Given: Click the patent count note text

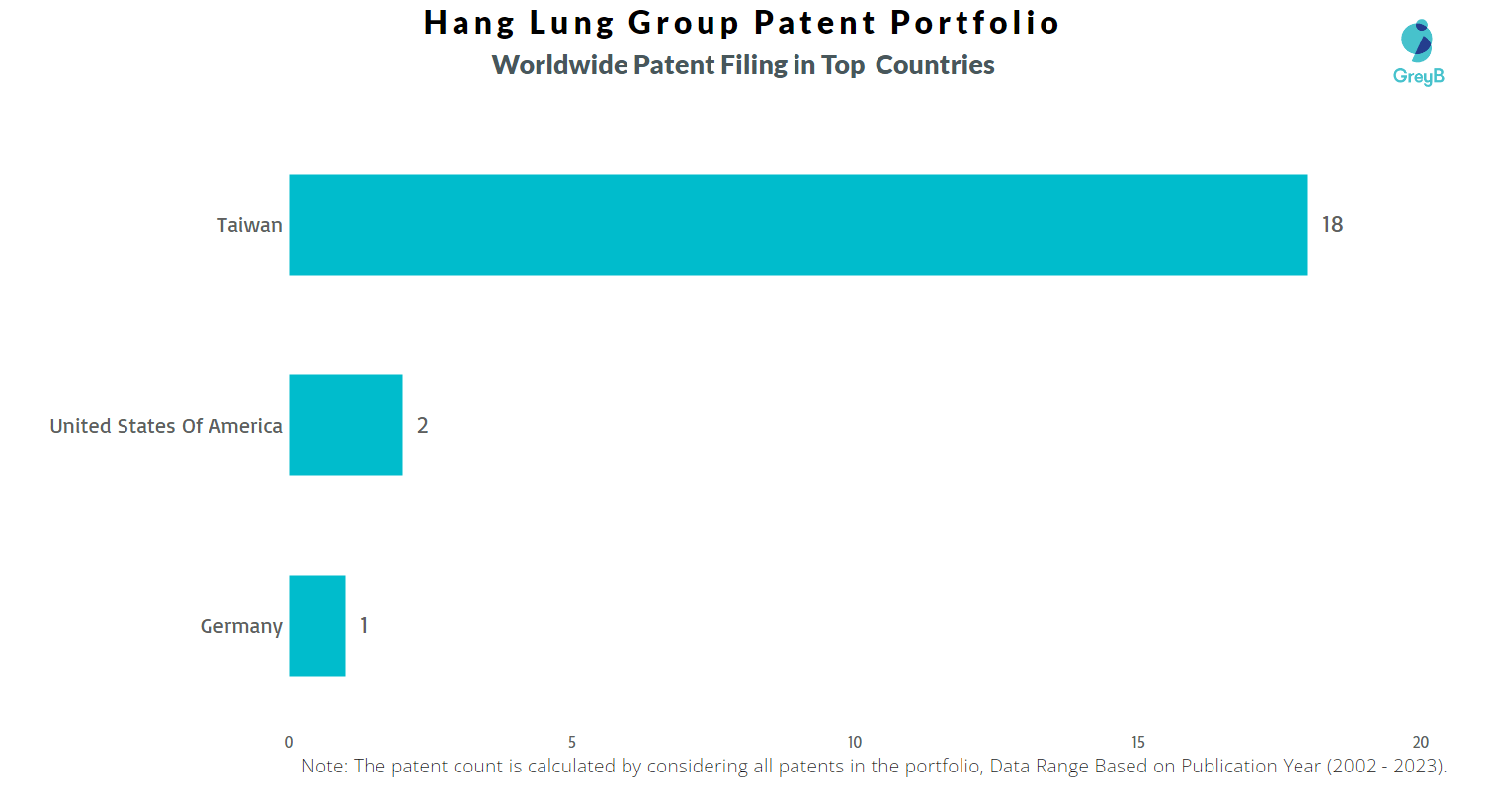Looking at the screenshot, I should click(x=875, y=767).
